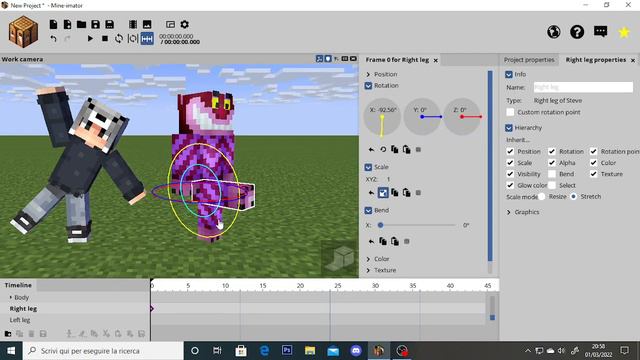Open a project with the folder icon

coord(81,24)
